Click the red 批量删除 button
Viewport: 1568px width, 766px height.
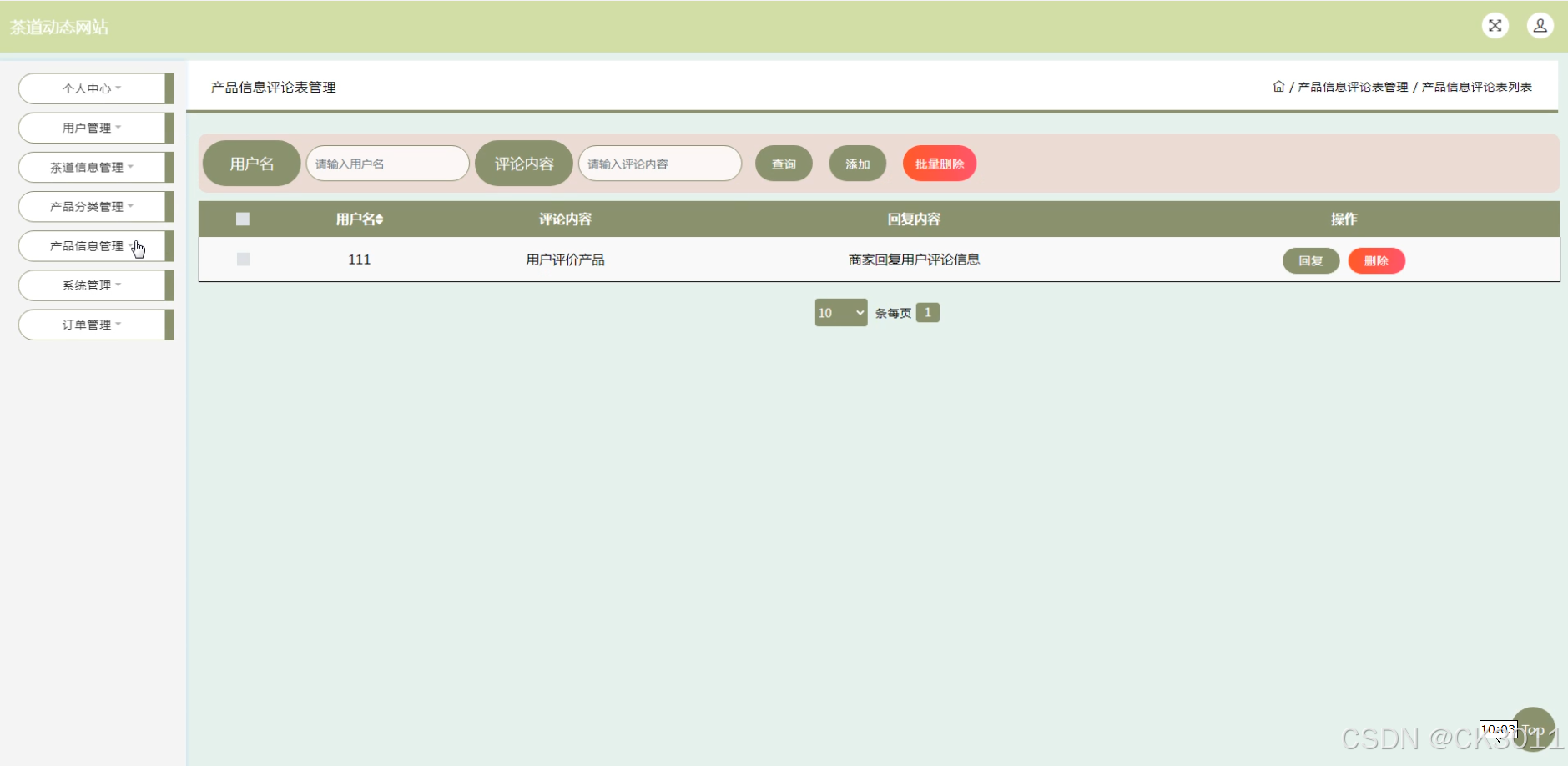pyautogui.click(x=939, y=164)
